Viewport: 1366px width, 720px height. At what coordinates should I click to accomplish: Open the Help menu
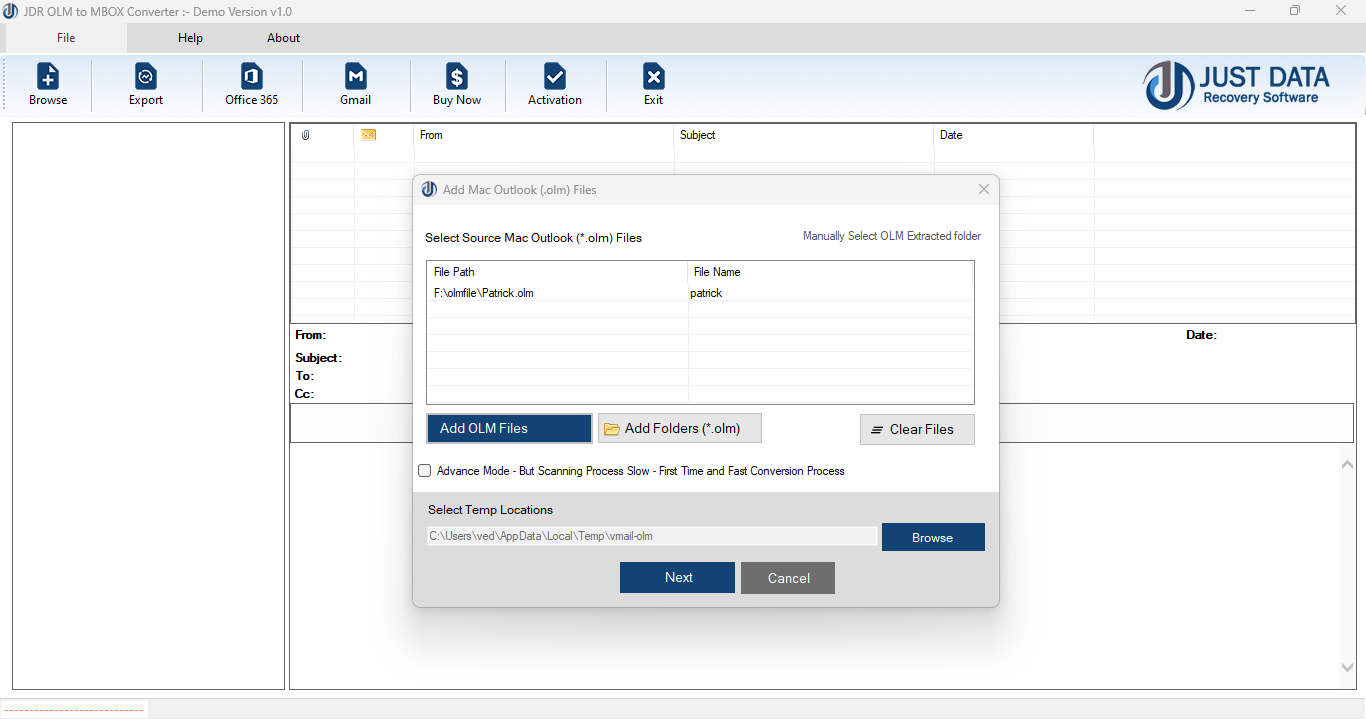190,38
